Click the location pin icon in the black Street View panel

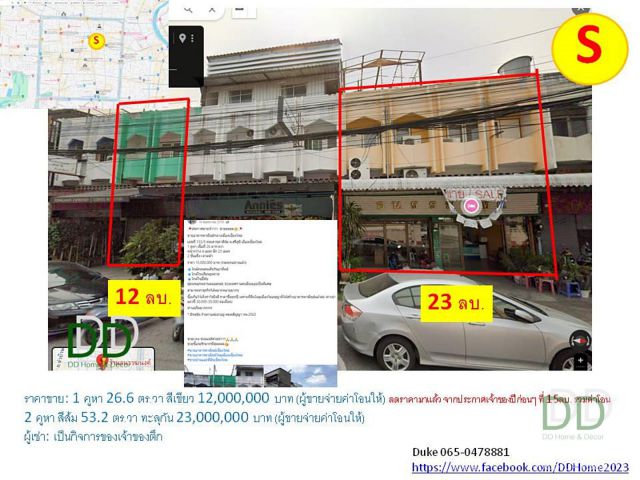click(x=182, y=38)
